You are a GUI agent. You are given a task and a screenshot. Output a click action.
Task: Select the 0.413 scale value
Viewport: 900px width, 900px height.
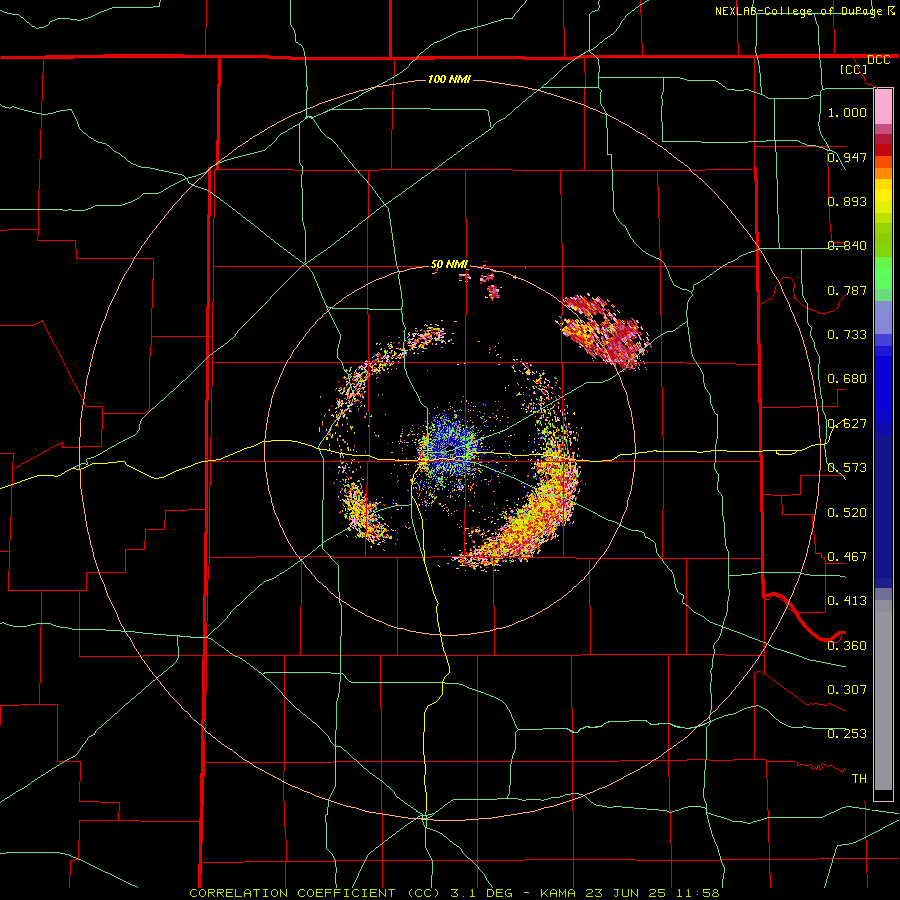pyautogui.click(x=847, y=600)
